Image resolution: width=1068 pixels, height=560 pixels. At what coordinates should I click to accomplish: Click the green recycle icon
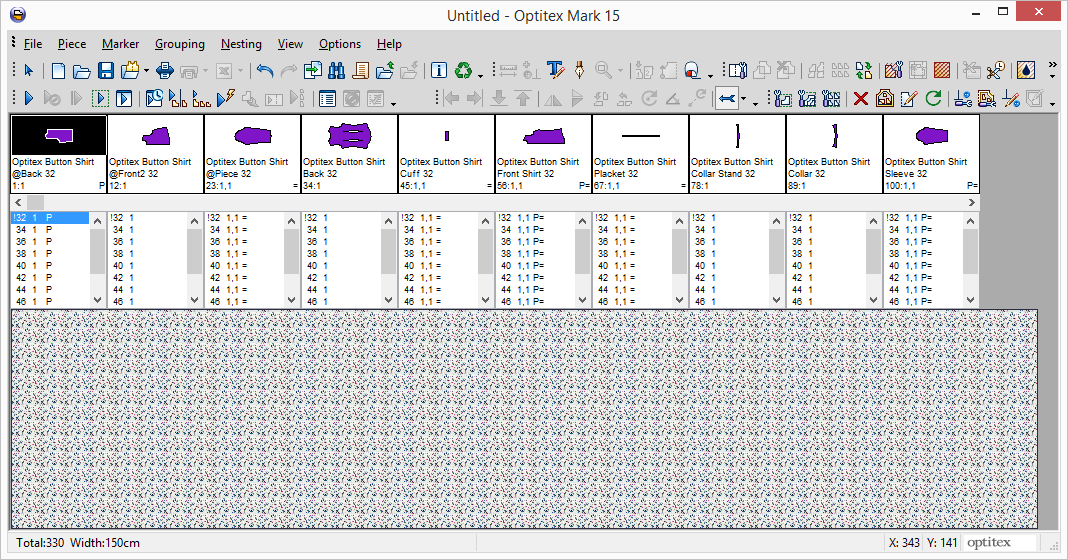coord(463,70)
